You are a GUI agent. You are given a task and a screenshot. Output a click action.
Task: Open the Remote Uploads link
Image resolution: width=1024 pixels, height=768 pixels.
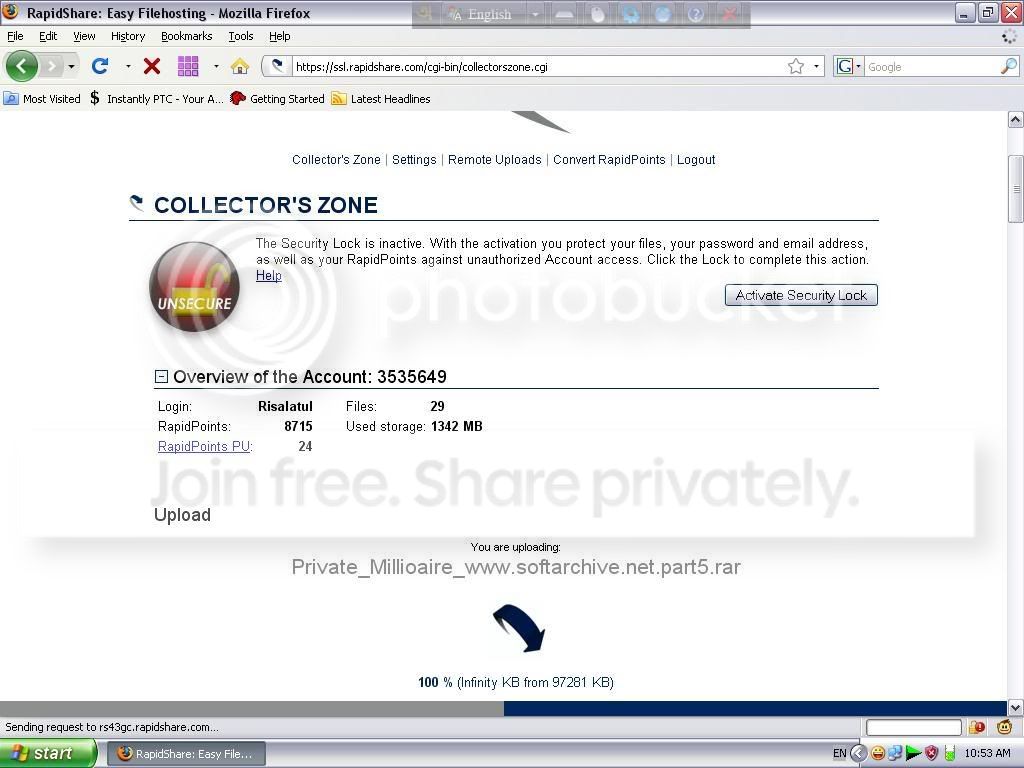[494, 159]
